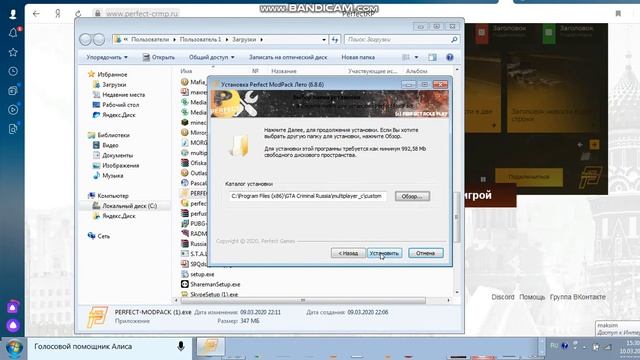The image size is (640, 360).
Task: Click the browser bookmark icon
Action: click(x=618, y=13)
